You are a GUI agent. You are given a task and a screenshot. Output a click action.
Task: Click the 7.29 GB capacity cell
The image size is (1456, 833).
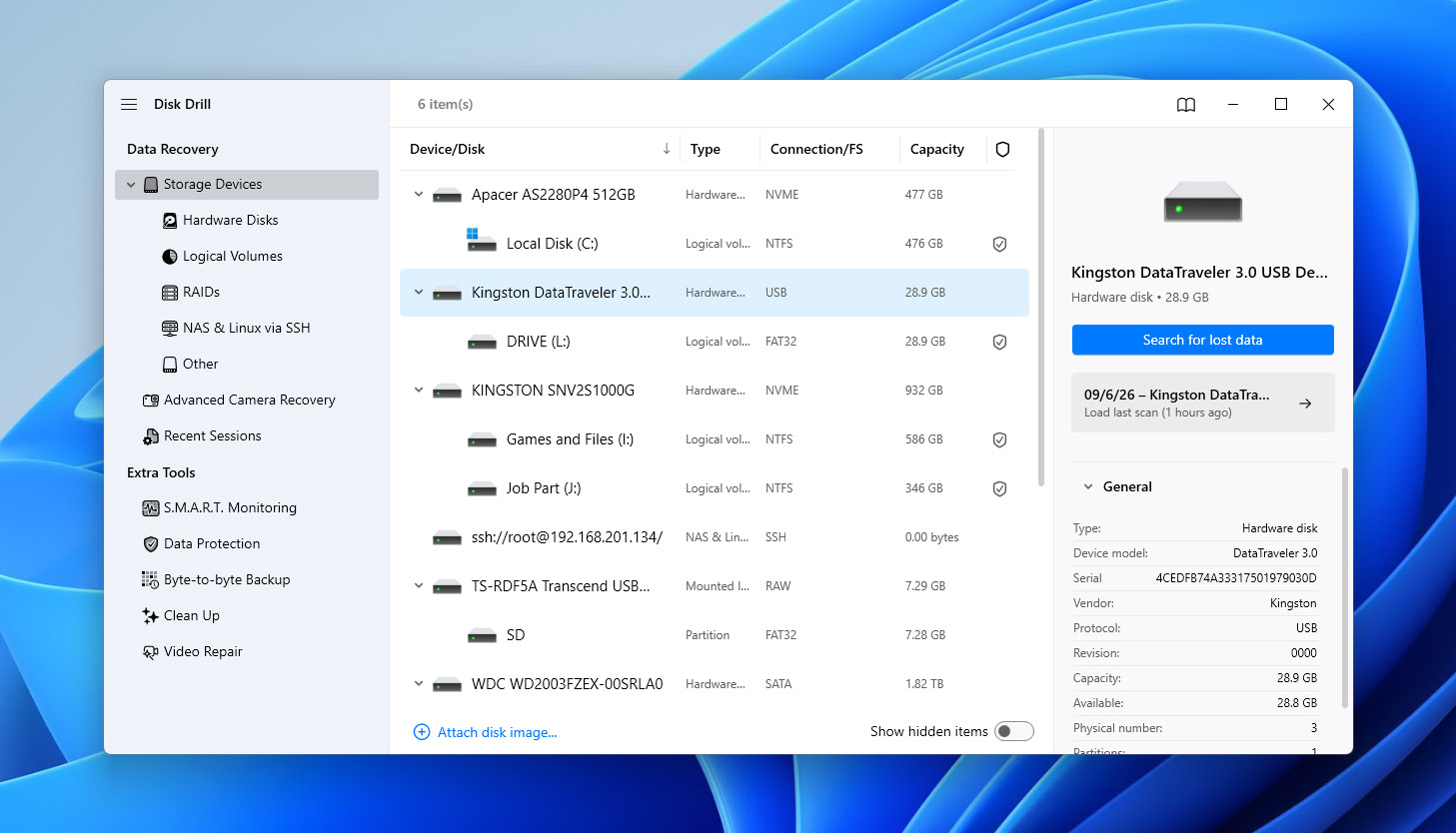click(x=925, y=586)
